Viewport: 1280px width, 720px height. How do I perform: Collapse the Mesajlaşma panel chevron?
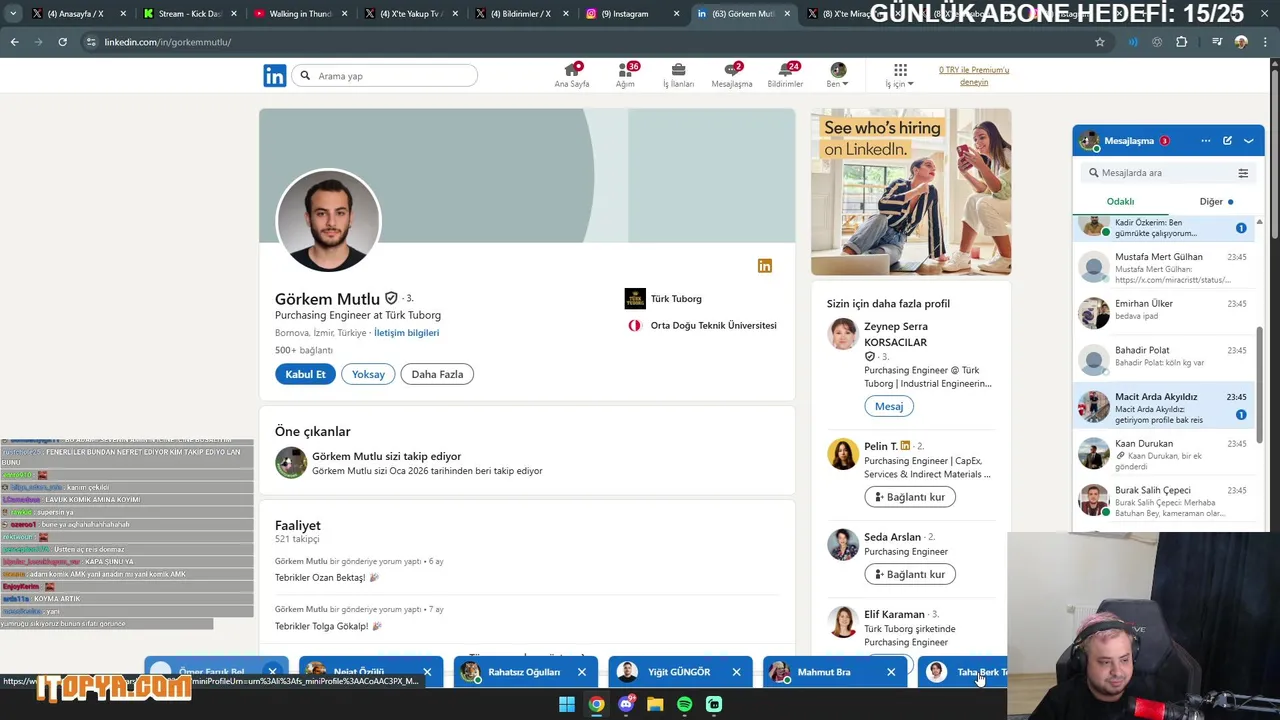(1248, 141)
